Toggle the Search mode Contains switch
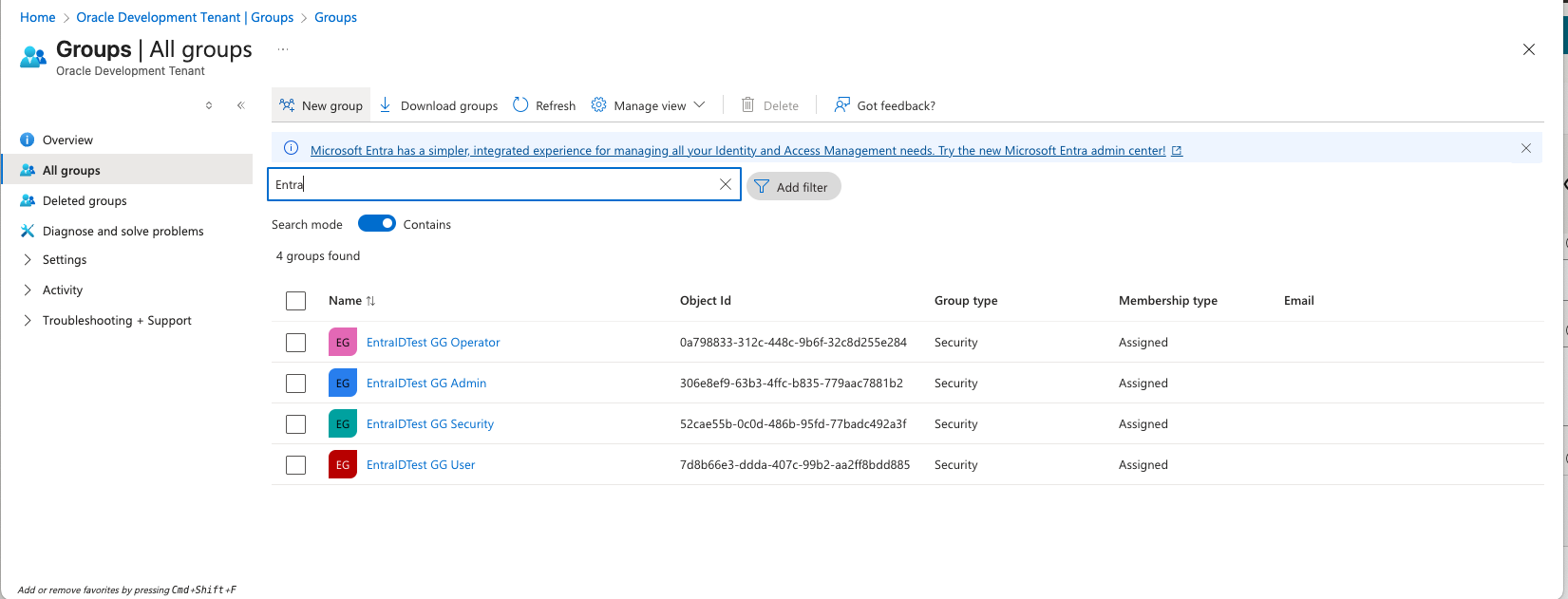This screenshot has width=1568, height=599. pyautogui.click(x=377, y=224)
